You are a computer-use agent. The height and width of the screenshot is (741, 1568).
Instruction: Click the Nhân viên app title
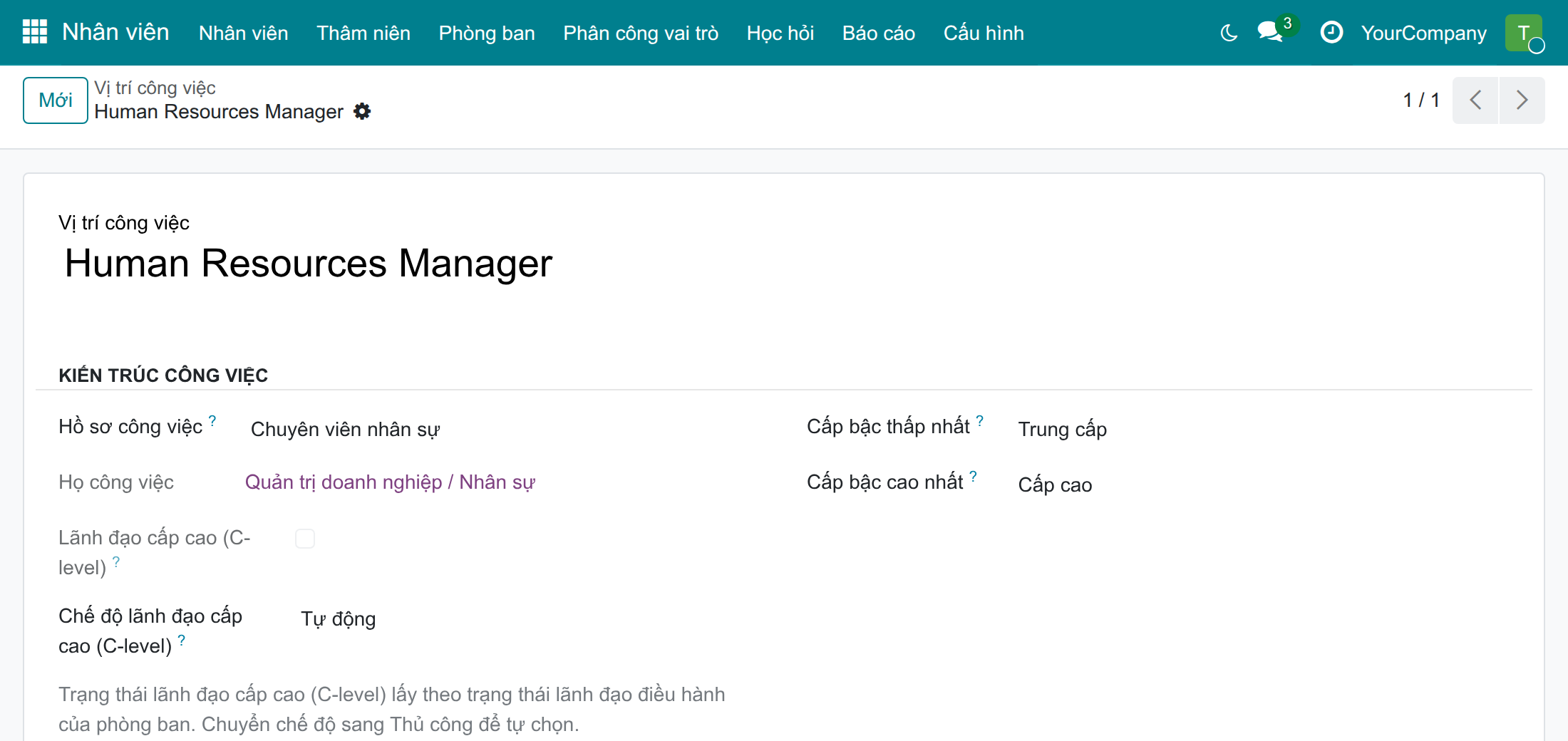tap(115, 32)
